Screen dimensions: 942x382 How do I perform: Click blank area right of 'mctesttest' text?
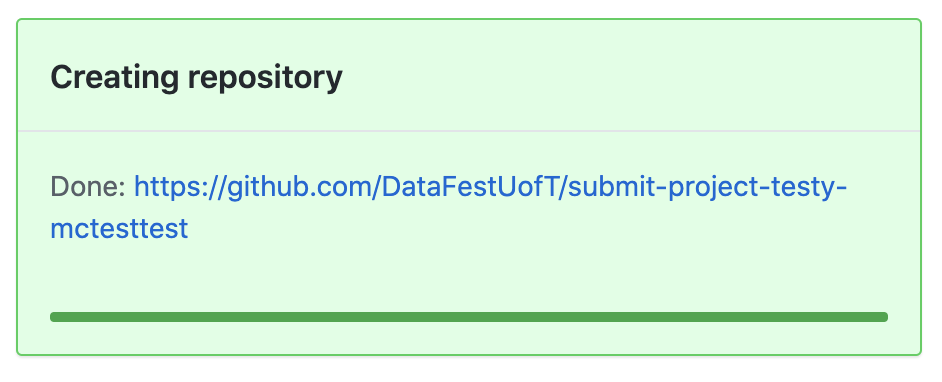click(541, 229)
